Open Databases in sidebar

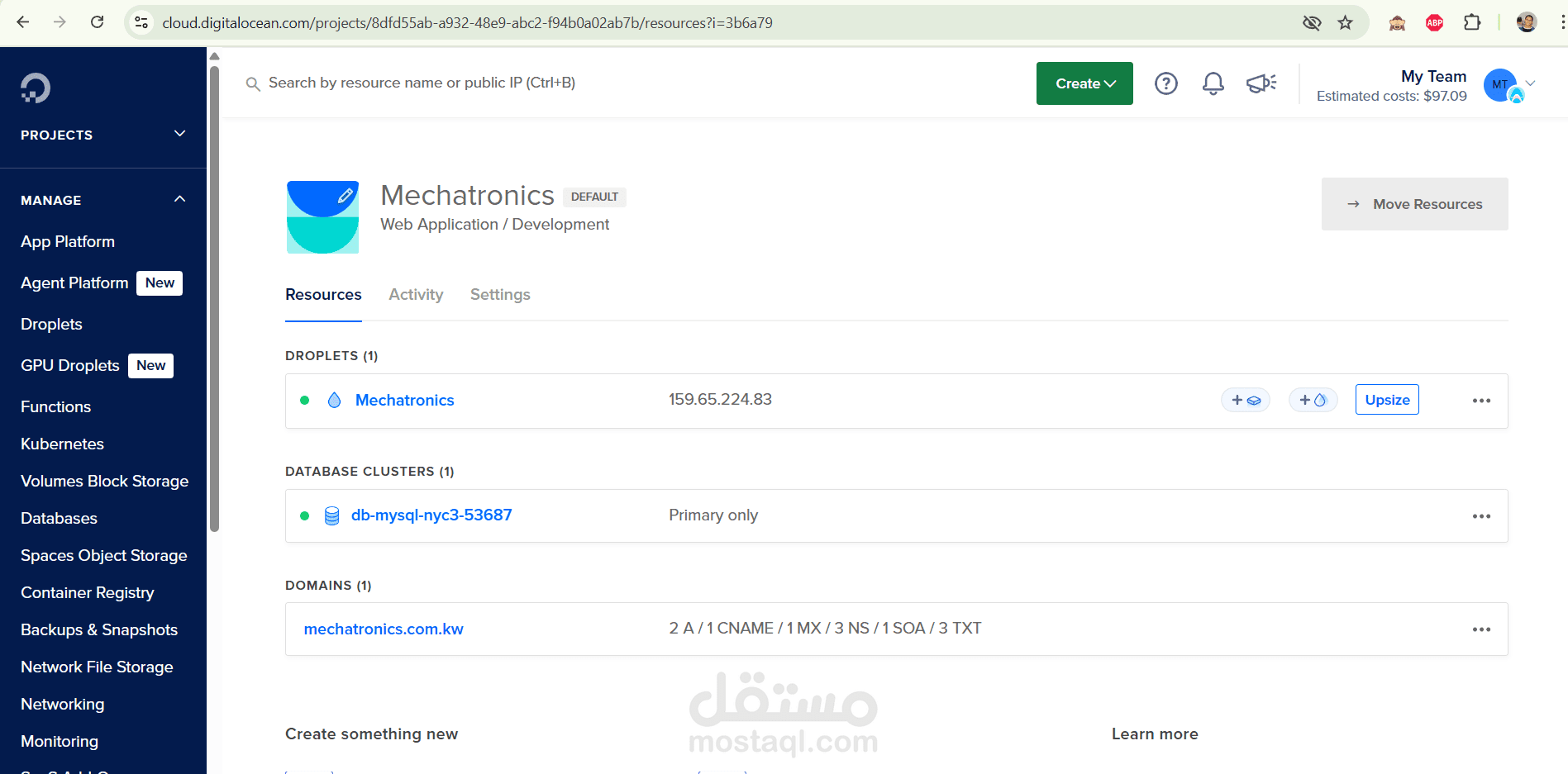[59, 519]
